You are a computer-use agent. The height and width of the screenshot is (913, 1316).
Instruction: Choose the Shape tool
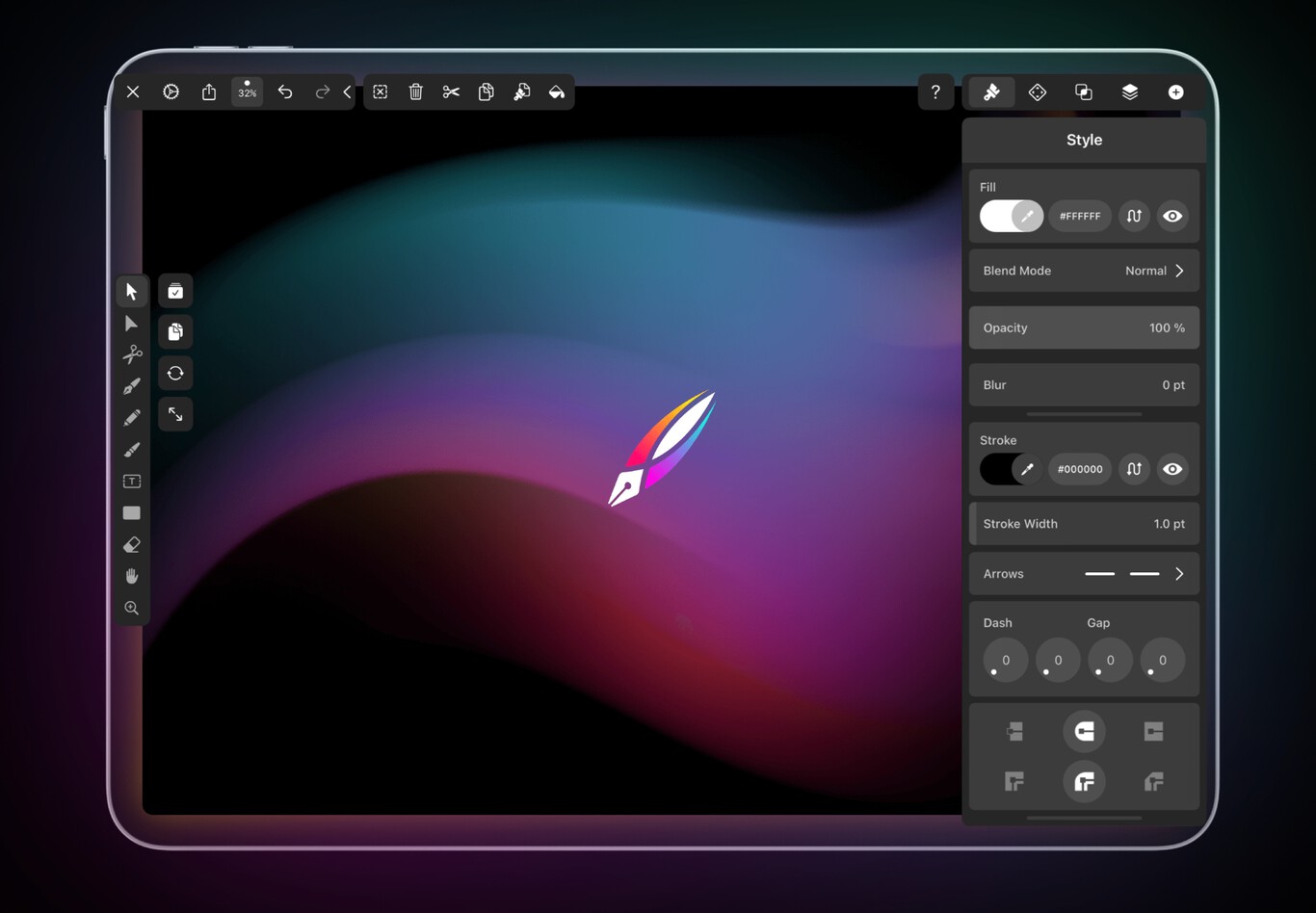pos(132,512)
